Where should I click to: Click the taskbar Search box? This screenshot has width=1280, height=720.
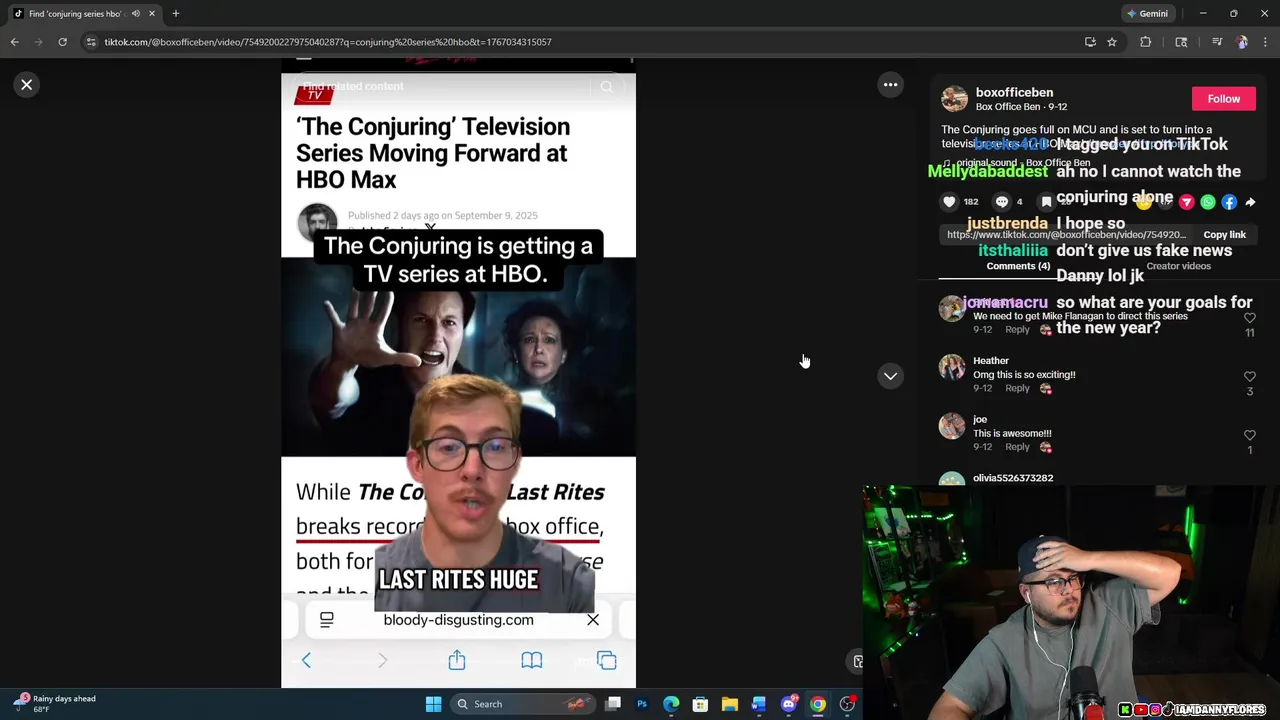coord(523,704)
